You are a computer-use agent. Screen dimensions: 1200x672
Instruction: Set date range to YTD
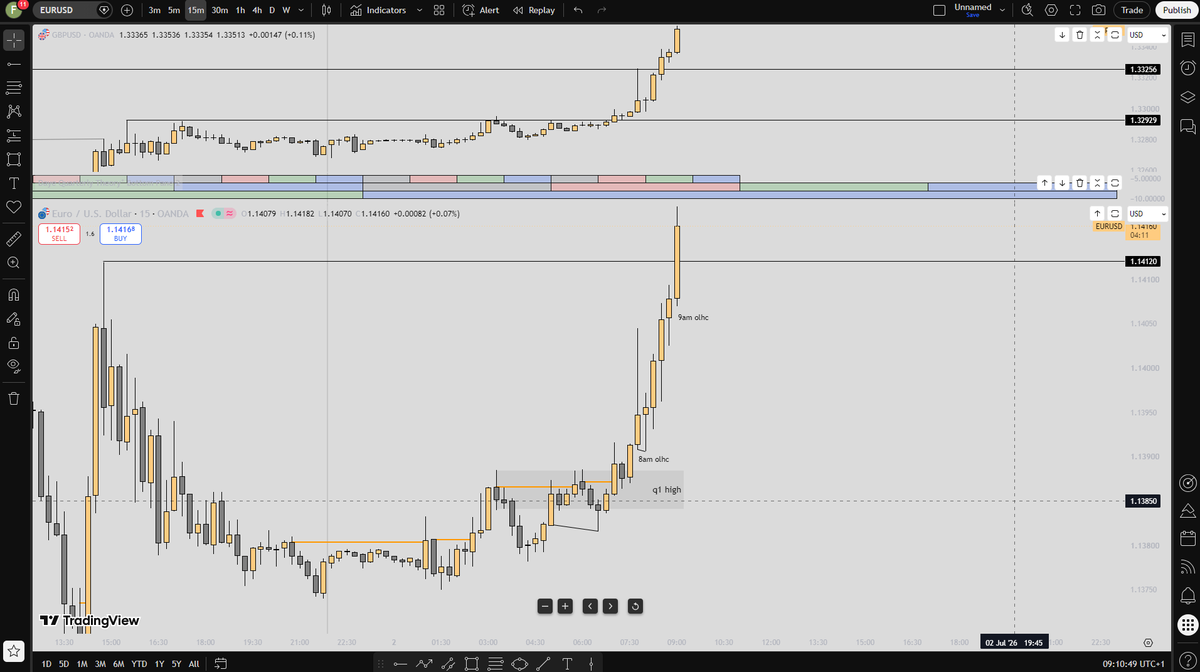(x=139, y=664)
